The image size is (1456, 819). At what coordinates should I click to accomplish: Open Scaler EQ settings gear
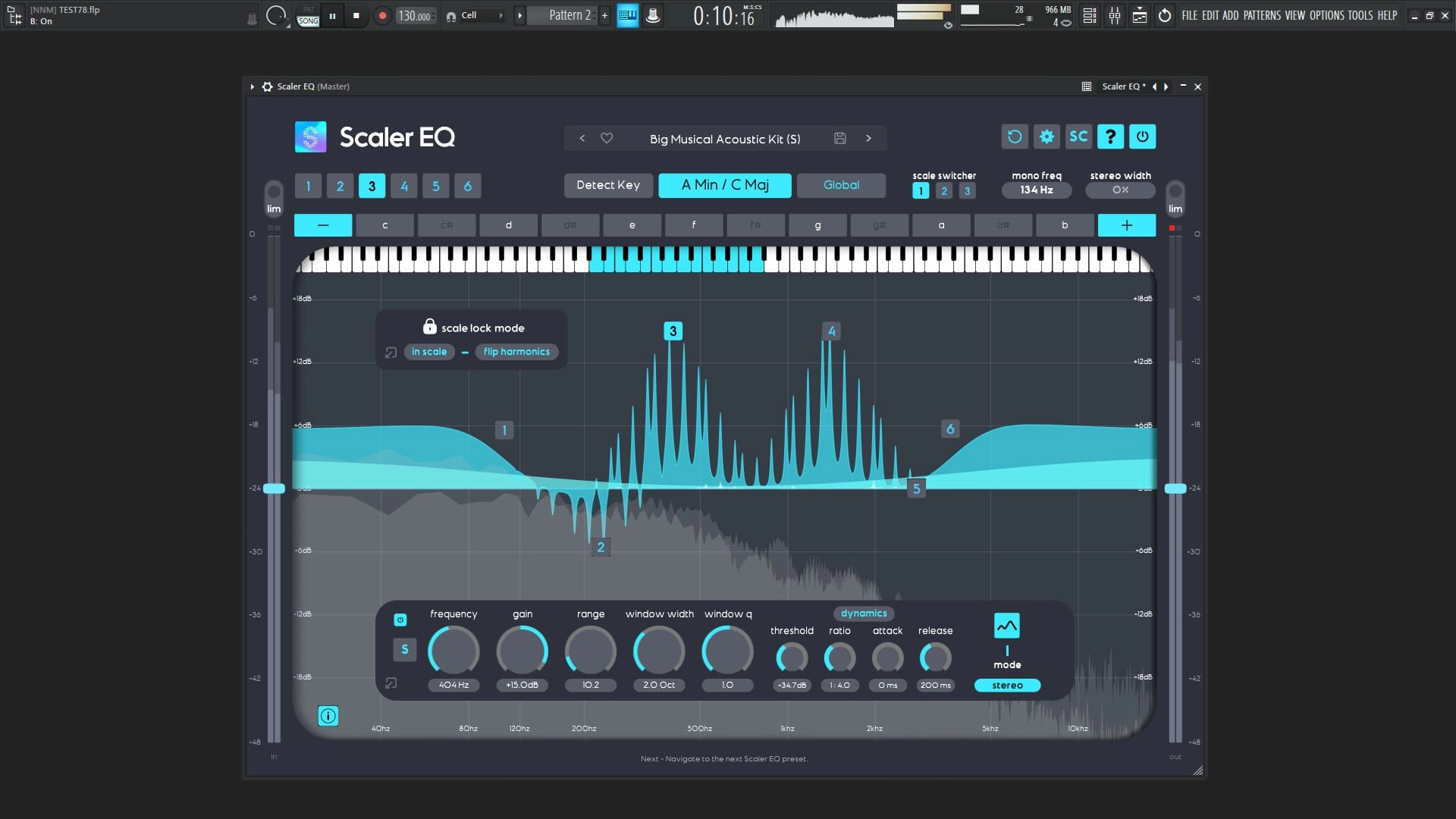click(x=1046, y=136)
